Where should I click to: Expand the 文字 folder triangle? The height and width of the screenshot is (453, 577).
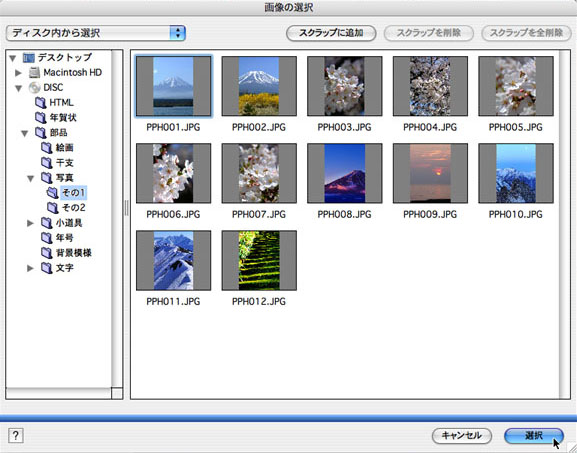30,268
